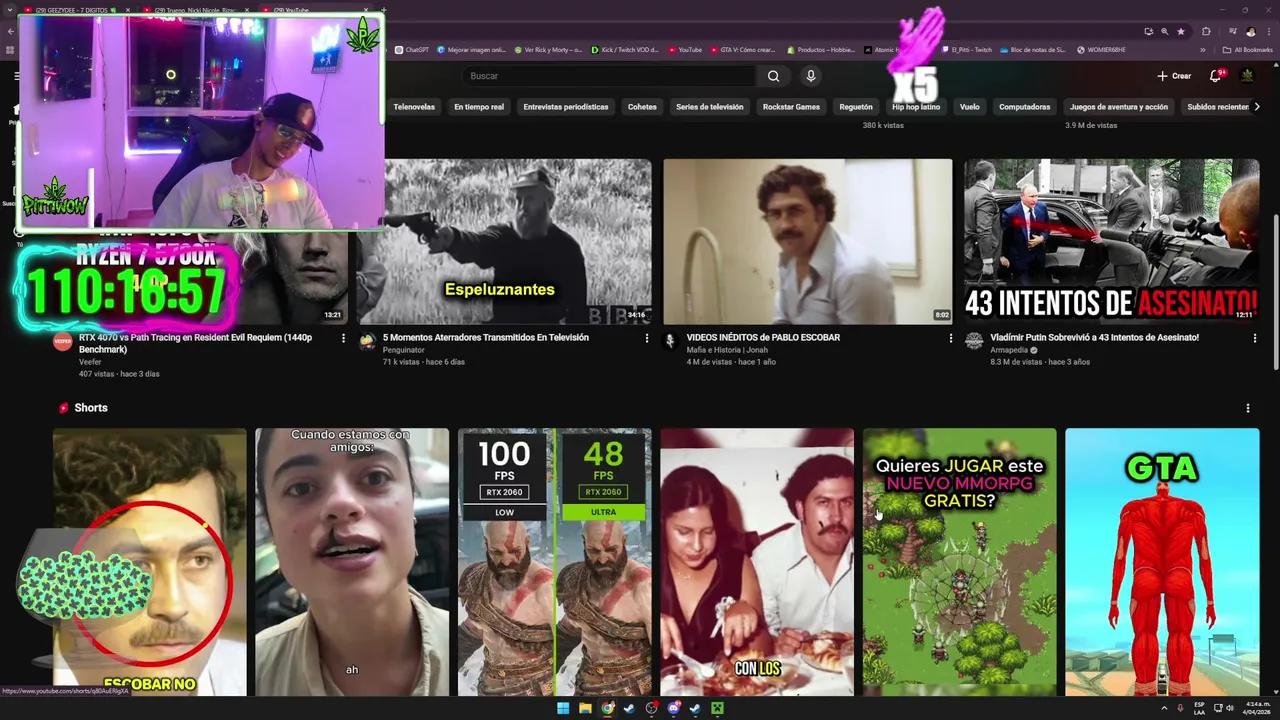Open Discord from the taskbar
Screen dimensions: 1280x720
pos(673,708)
